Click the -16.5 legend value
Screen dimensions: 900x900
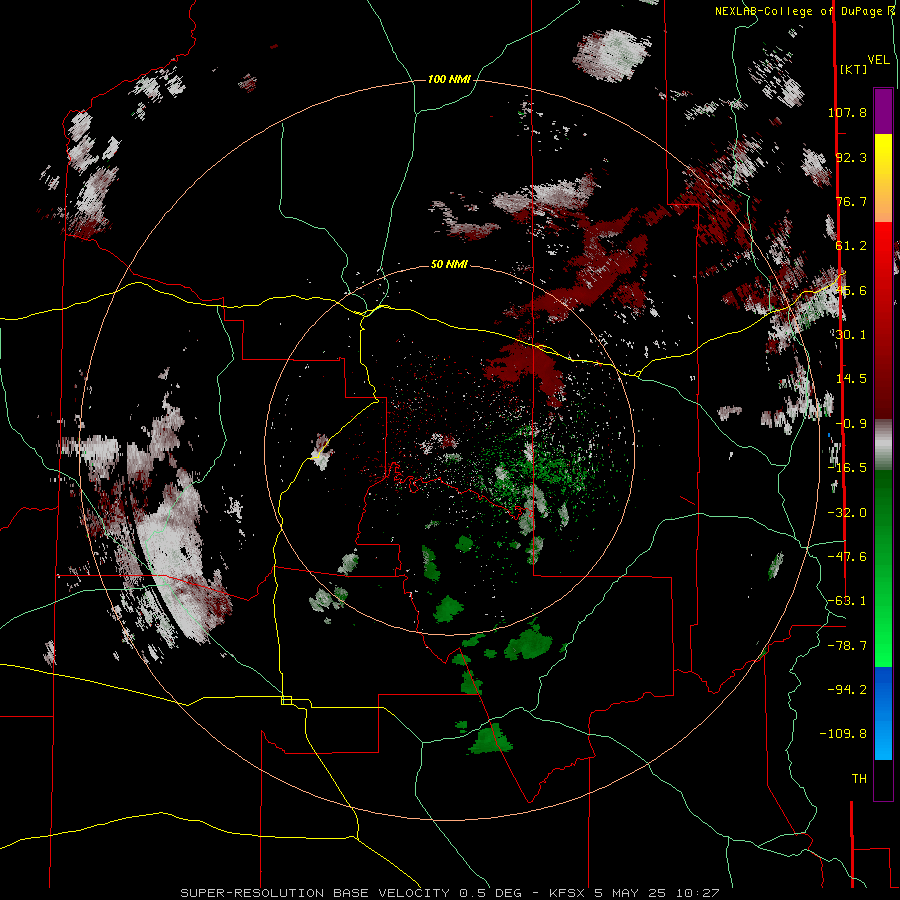point(847,467)
